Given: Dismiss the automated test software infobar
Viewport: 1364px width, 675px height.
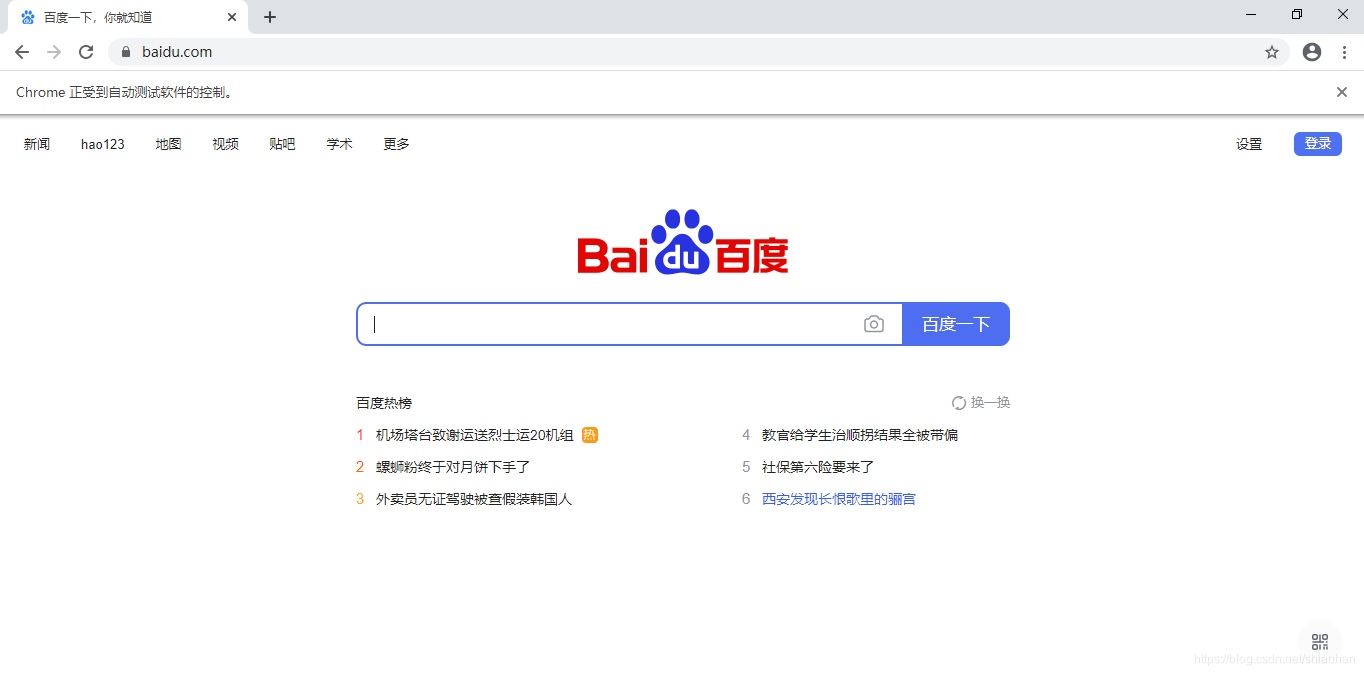Looking at the screenshot, I should point(1342,92).
